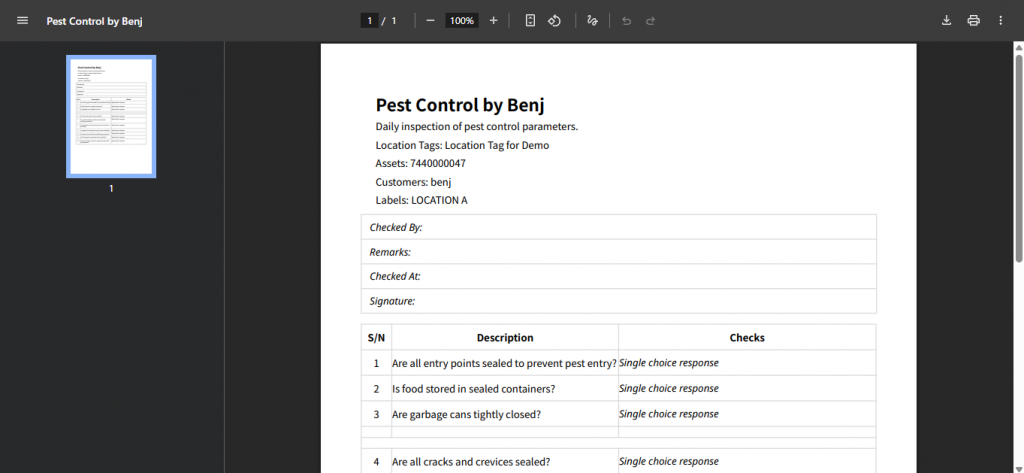Viewport: 1024px width, 473px height.
Task: Click the 100% zoom level field
Action: pyautogui.click(x=461, y=21)
